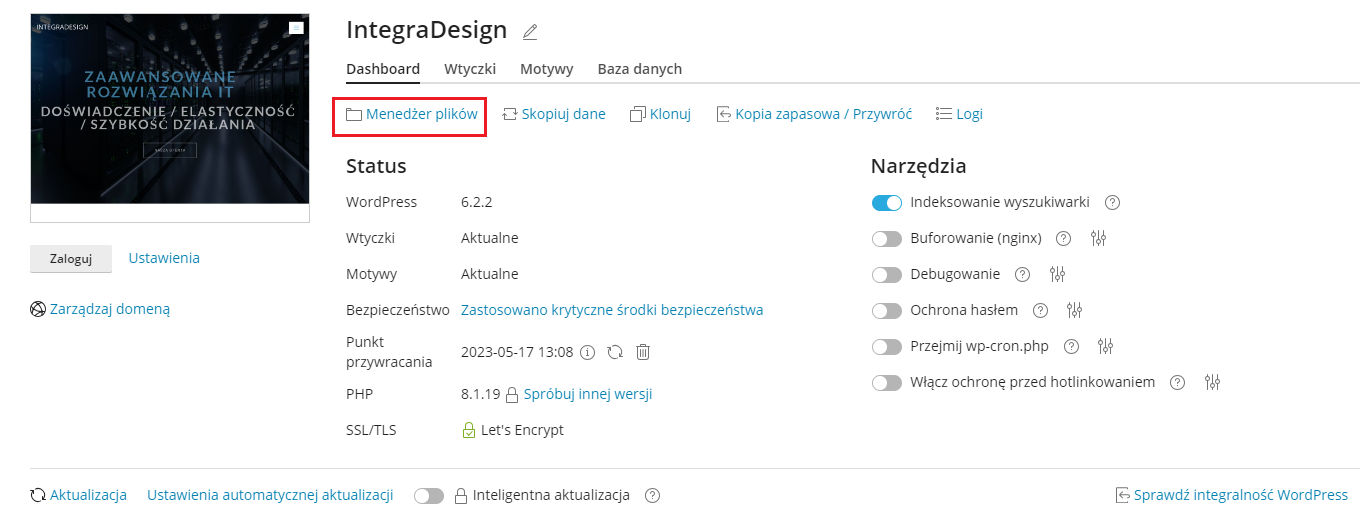Click PHP version 8.1.19 text
The width and height of the screenshot is (1360, 524).
click(x=480, y=394)
